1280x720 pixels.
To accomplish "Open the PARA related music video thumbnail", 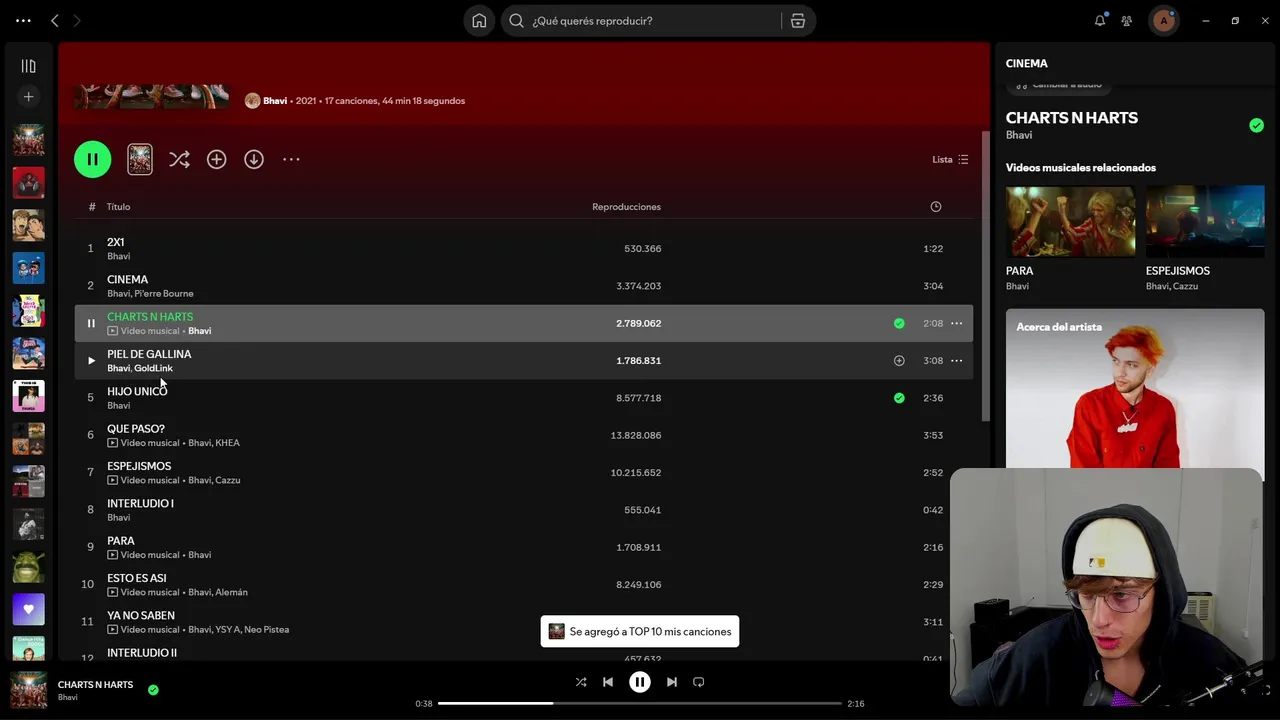I will click(1070, 221).
